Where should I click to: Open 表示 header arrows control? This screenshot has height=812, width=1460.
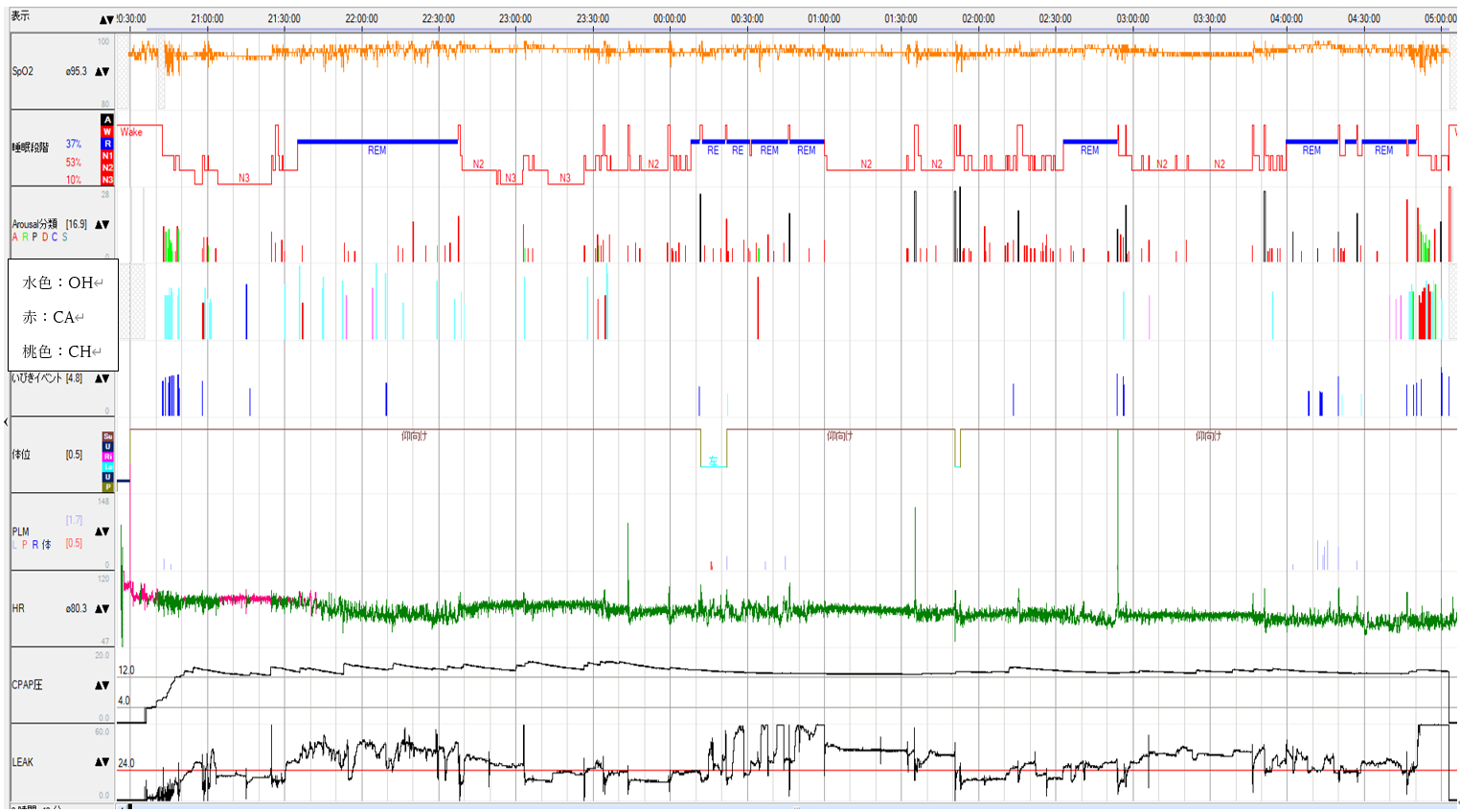click(x=106, y=19)
